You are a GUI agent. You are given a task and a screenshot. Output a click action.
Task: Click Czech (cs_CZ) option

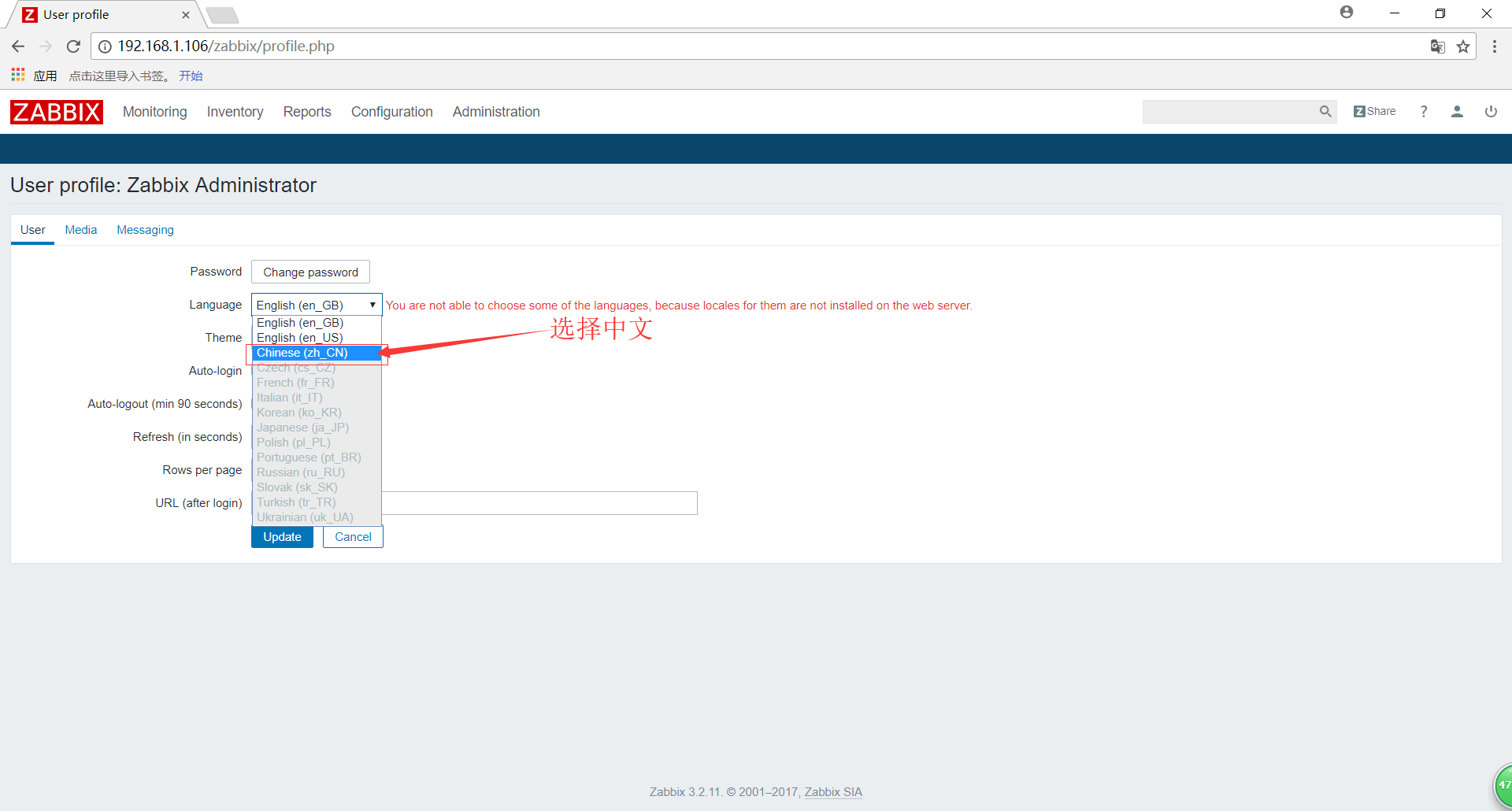click(317, 368)
